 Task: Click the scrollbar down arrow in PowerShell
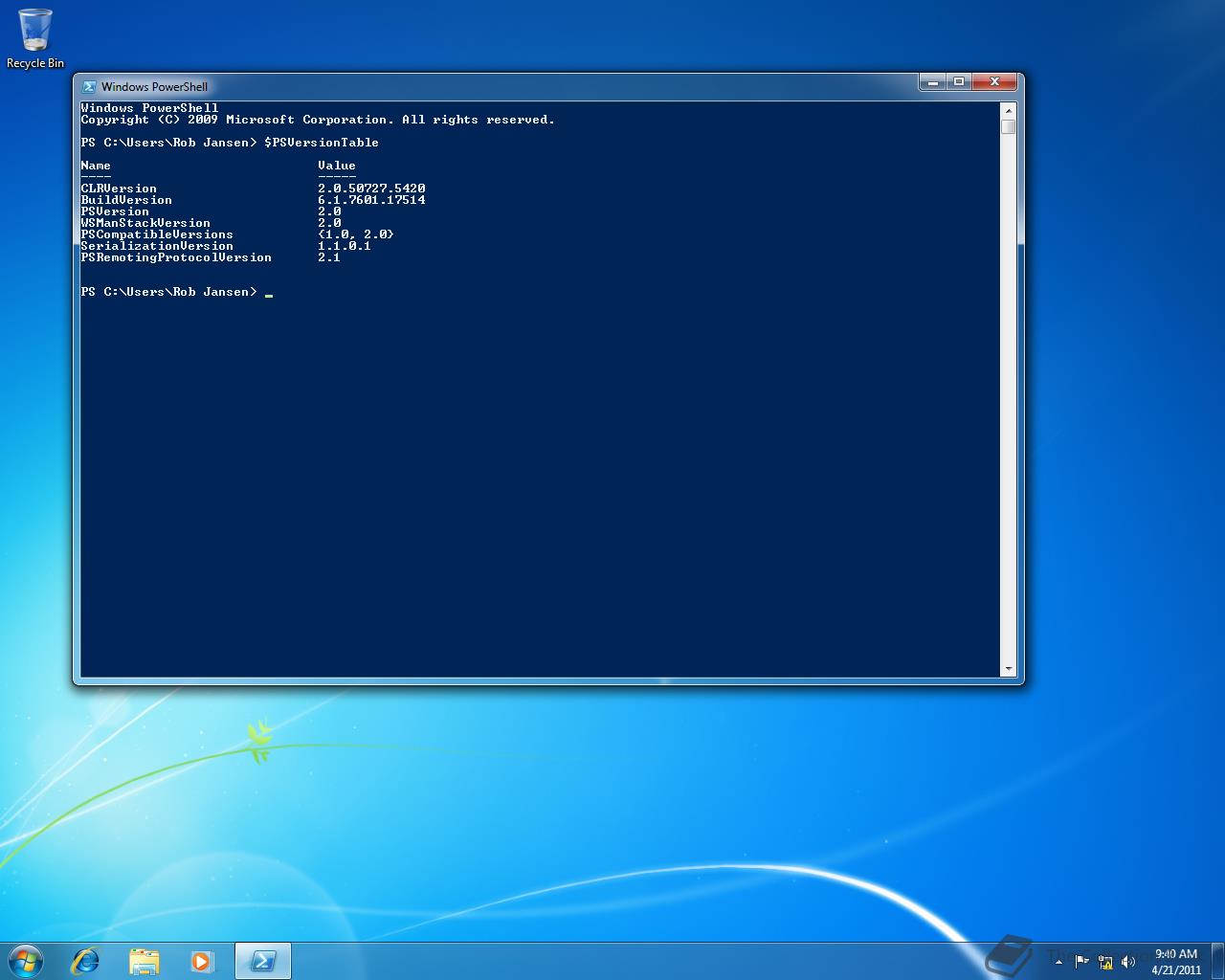click(1008, 669)
